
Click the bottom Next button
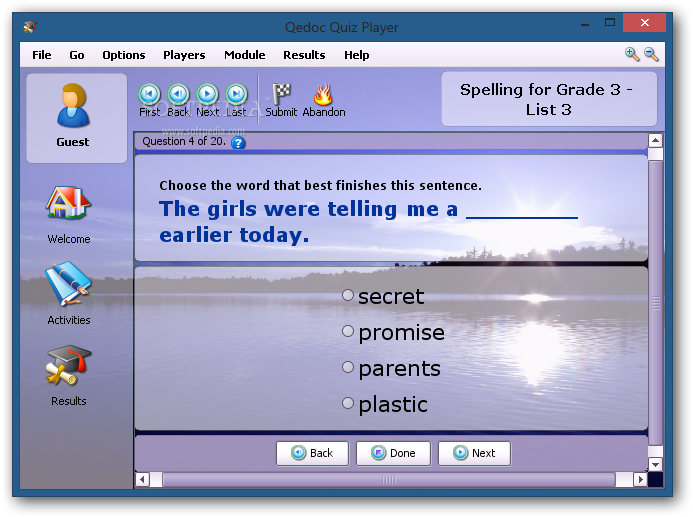[x=474, y=453]
